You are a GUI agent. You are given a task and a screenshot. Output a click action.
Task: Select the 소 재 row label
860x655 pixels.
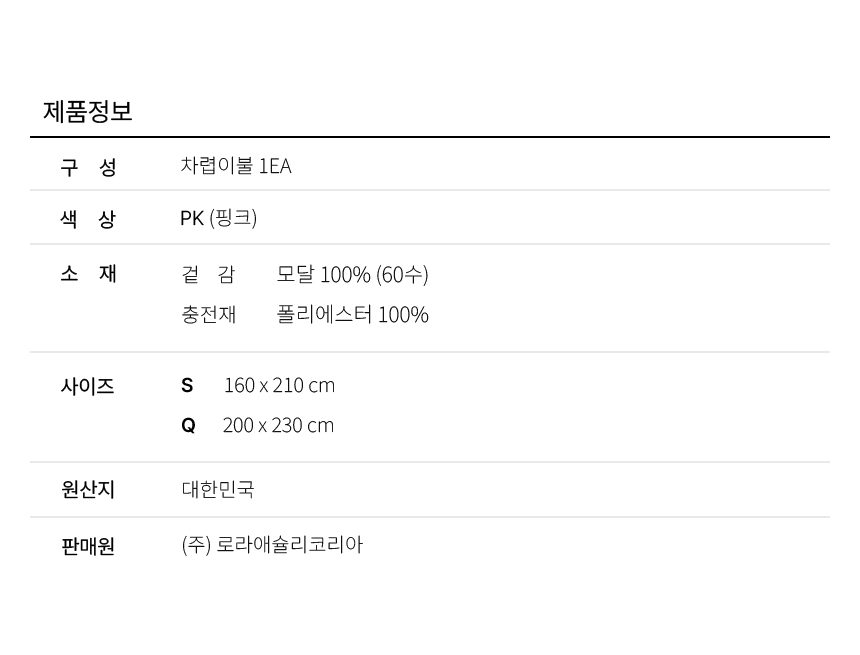tap(88, 273)
